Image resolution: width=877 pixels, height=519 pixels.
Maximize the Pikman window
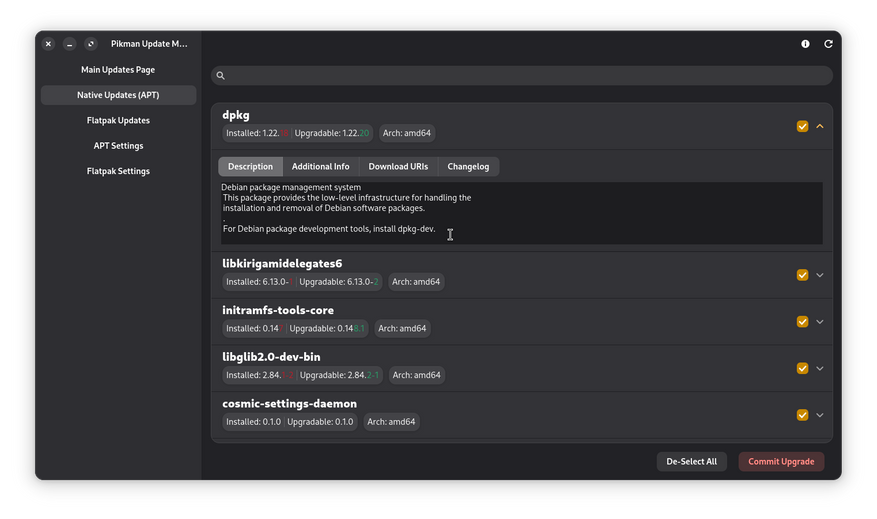91,44
